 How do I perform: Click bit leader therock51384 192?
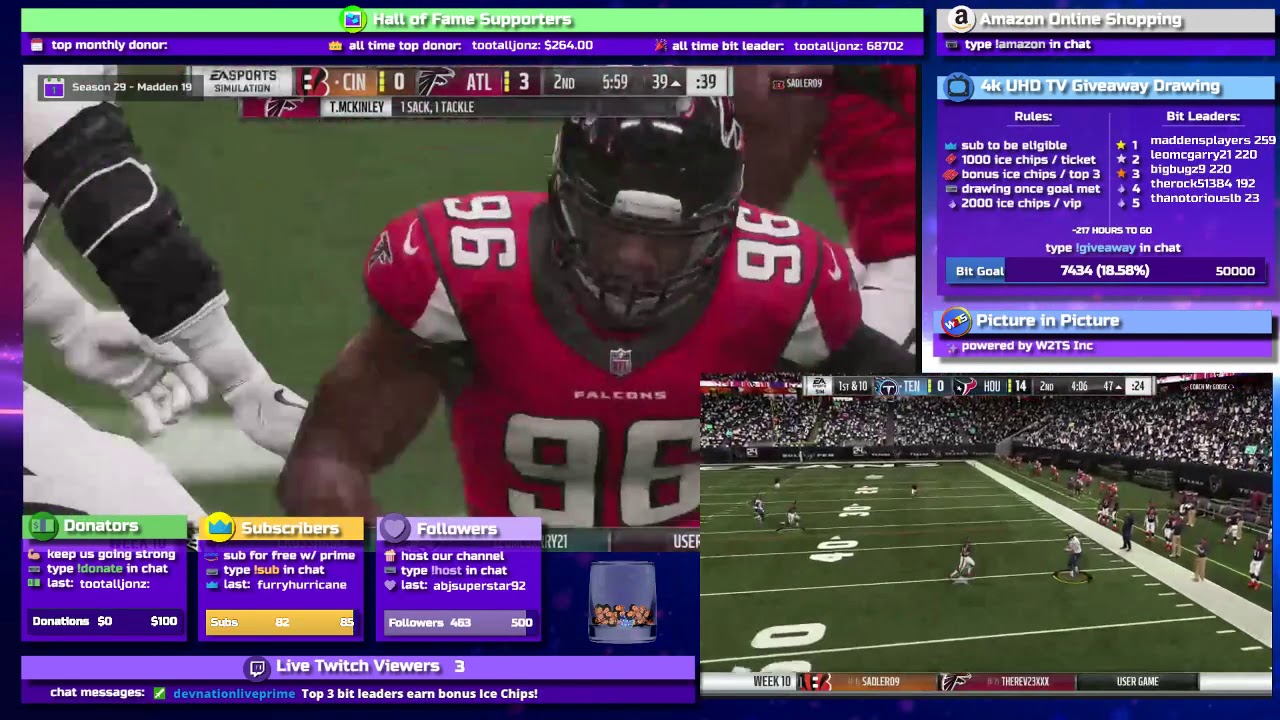tap(1202, 184)
